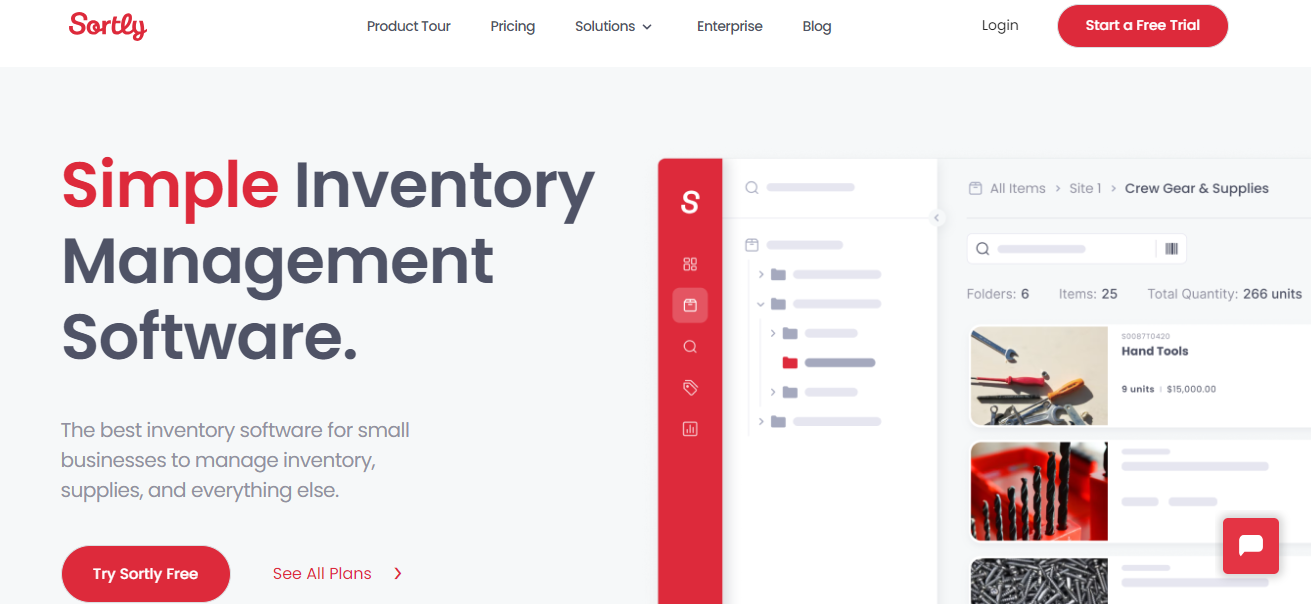Open the chat widget button
The image size is (1311, 604).
pyautogui.click(x=1251, y=546)
